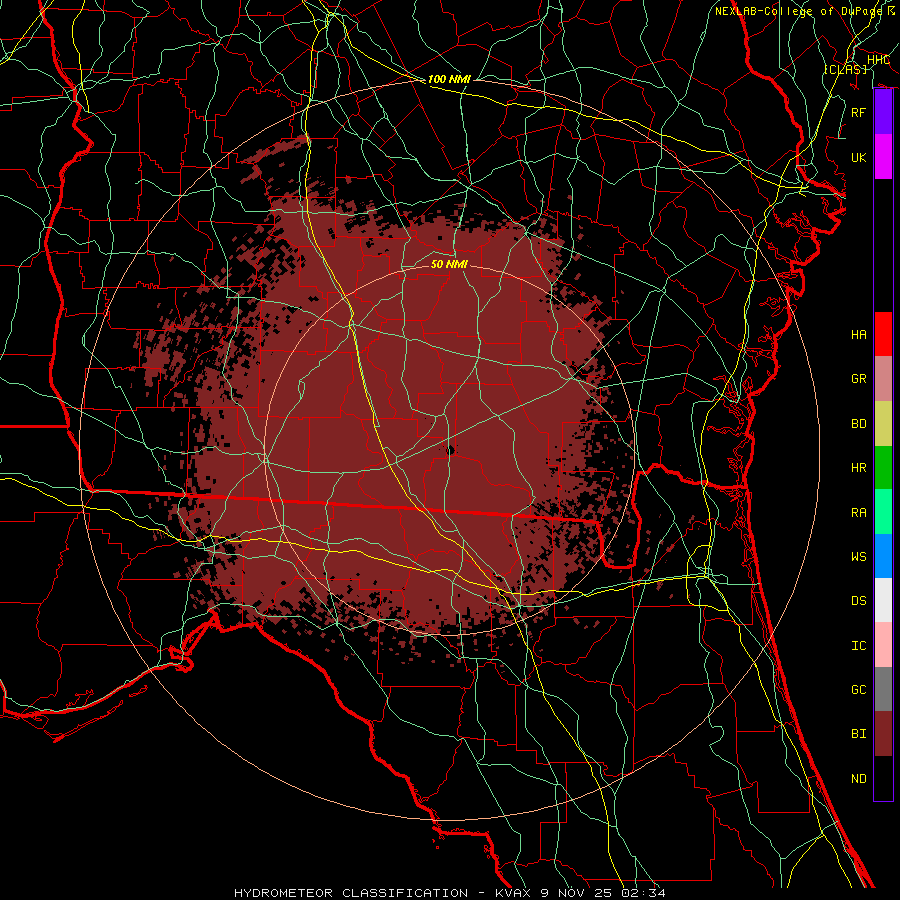Viewport: 900px width, 900px height.
Task: Click the RF purple legend swatch
Action: coord(883,112)
